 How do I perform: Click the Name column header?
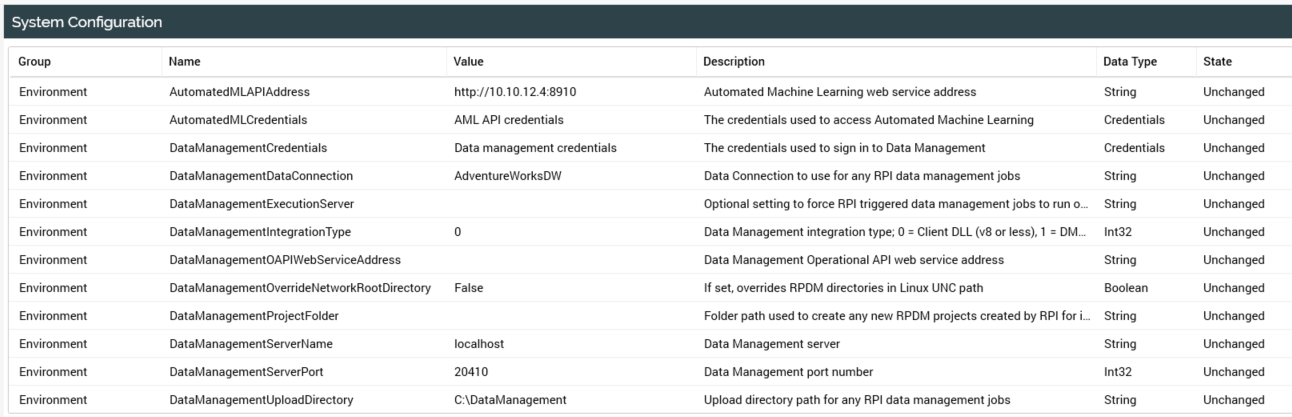(x=184, y=62)
